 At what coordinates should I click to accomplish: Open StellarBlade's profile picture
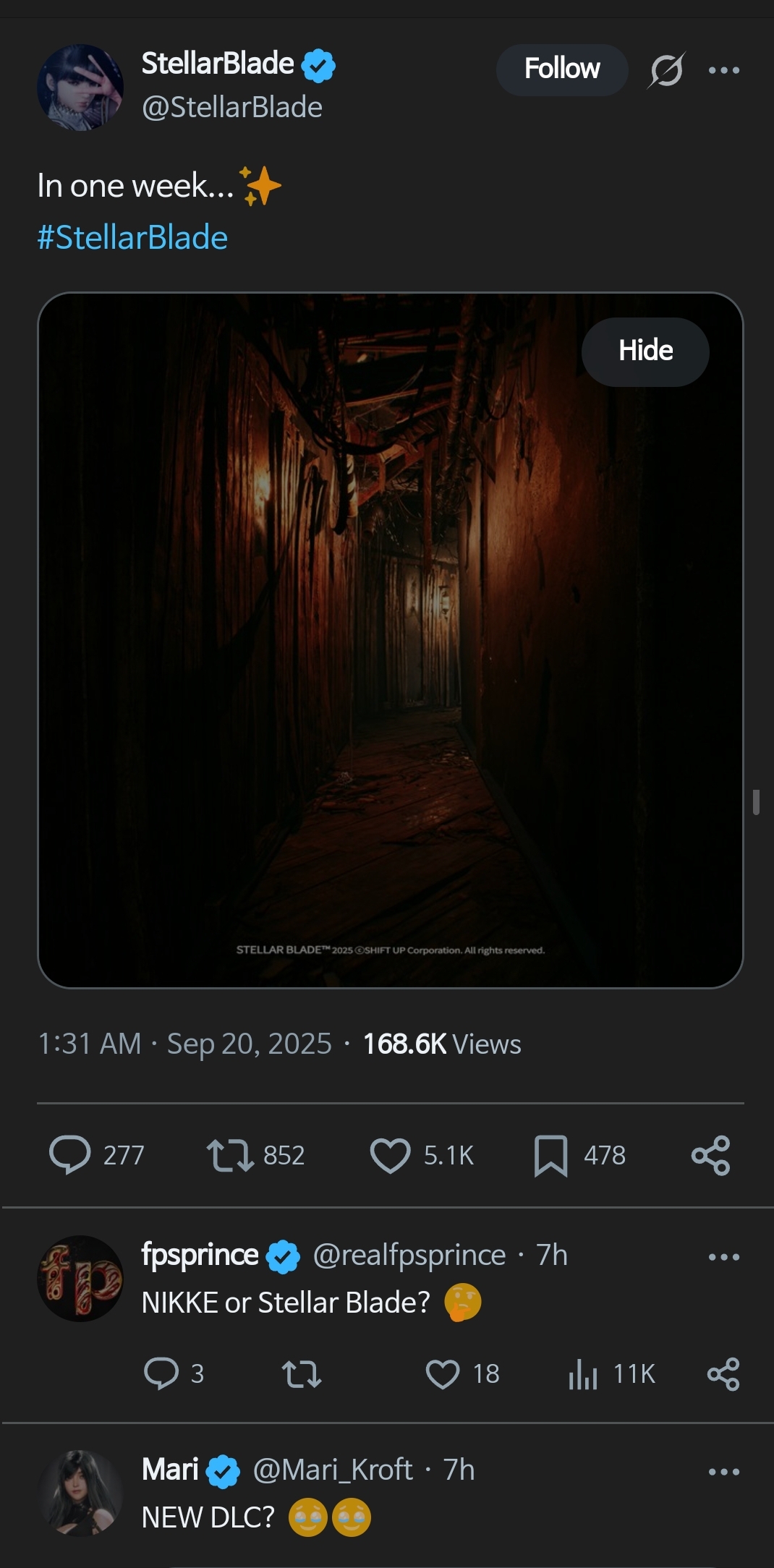pyautogui.click(x=80, y=88)
